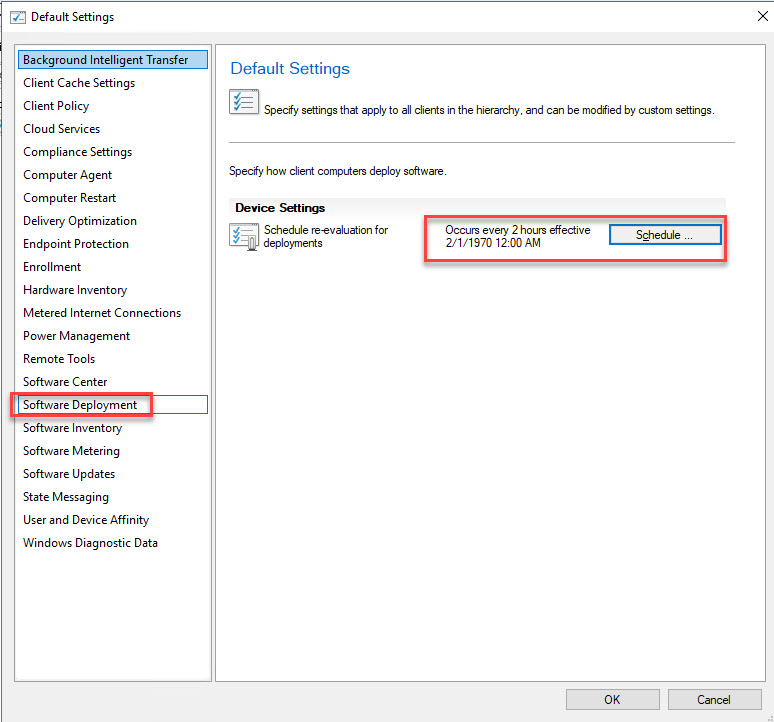This screenshot has height=722, width=774.
Task: Cancel the Default Settings dialog
Action: (x=713, y=699)
